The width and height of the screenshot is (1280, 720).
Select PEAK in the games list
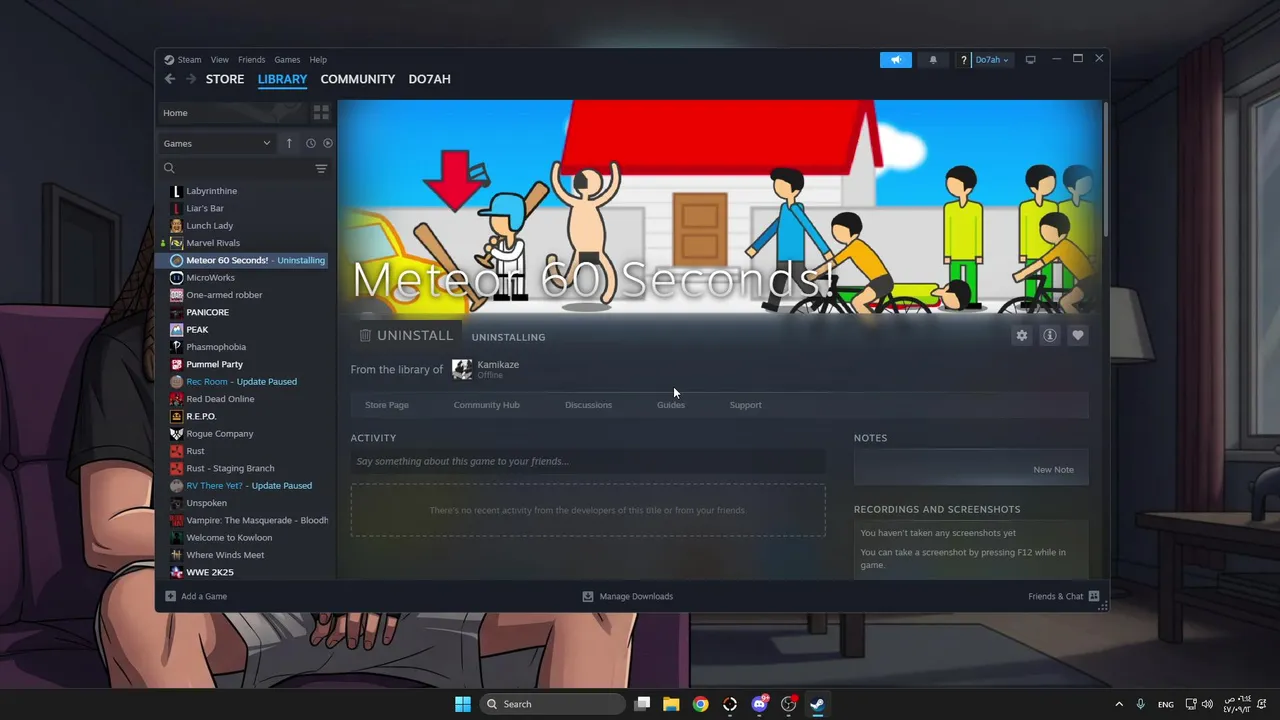[x=197, y=330]
